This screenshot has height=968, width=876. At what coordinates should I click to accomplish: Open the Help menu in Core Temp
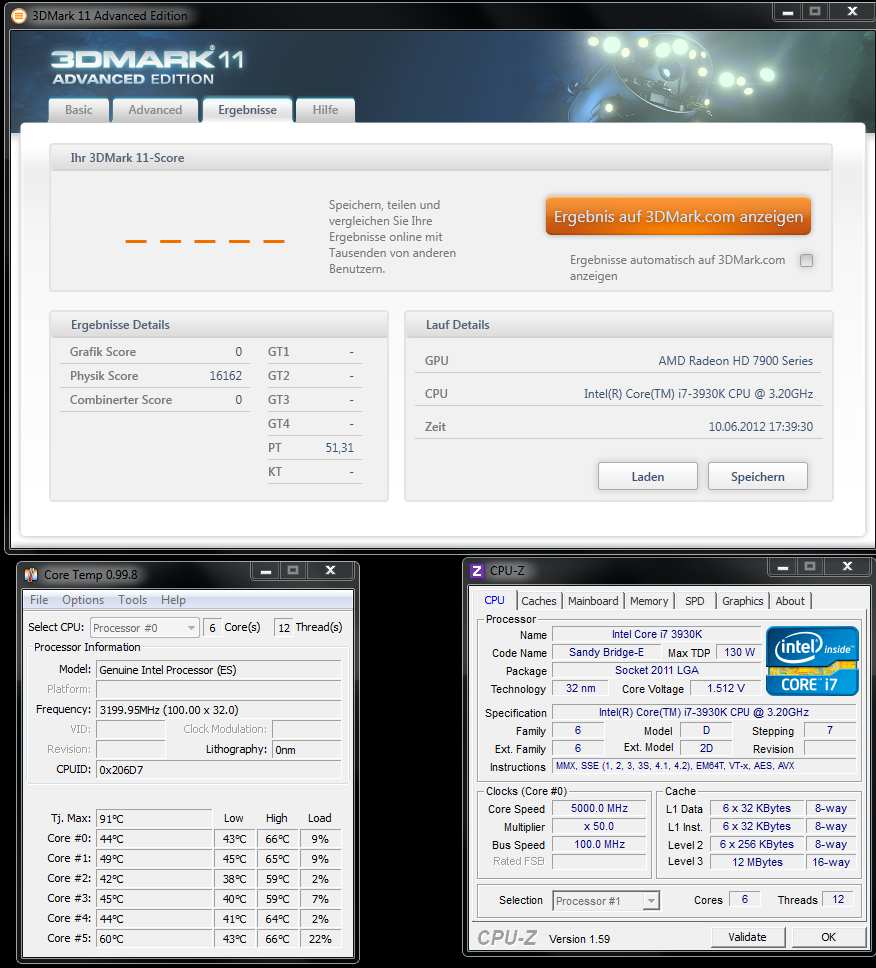point(173,600)
